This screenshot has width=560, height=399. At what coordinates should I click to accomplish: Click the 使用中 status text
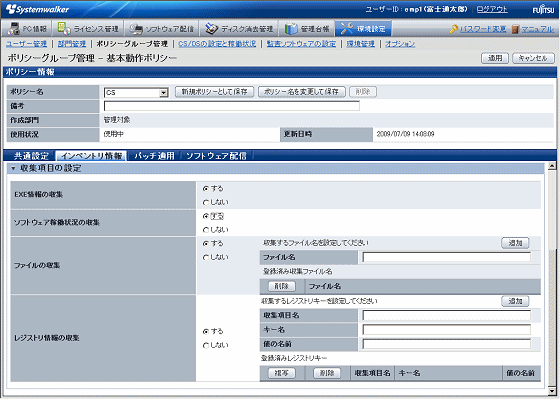click(114, 134)
